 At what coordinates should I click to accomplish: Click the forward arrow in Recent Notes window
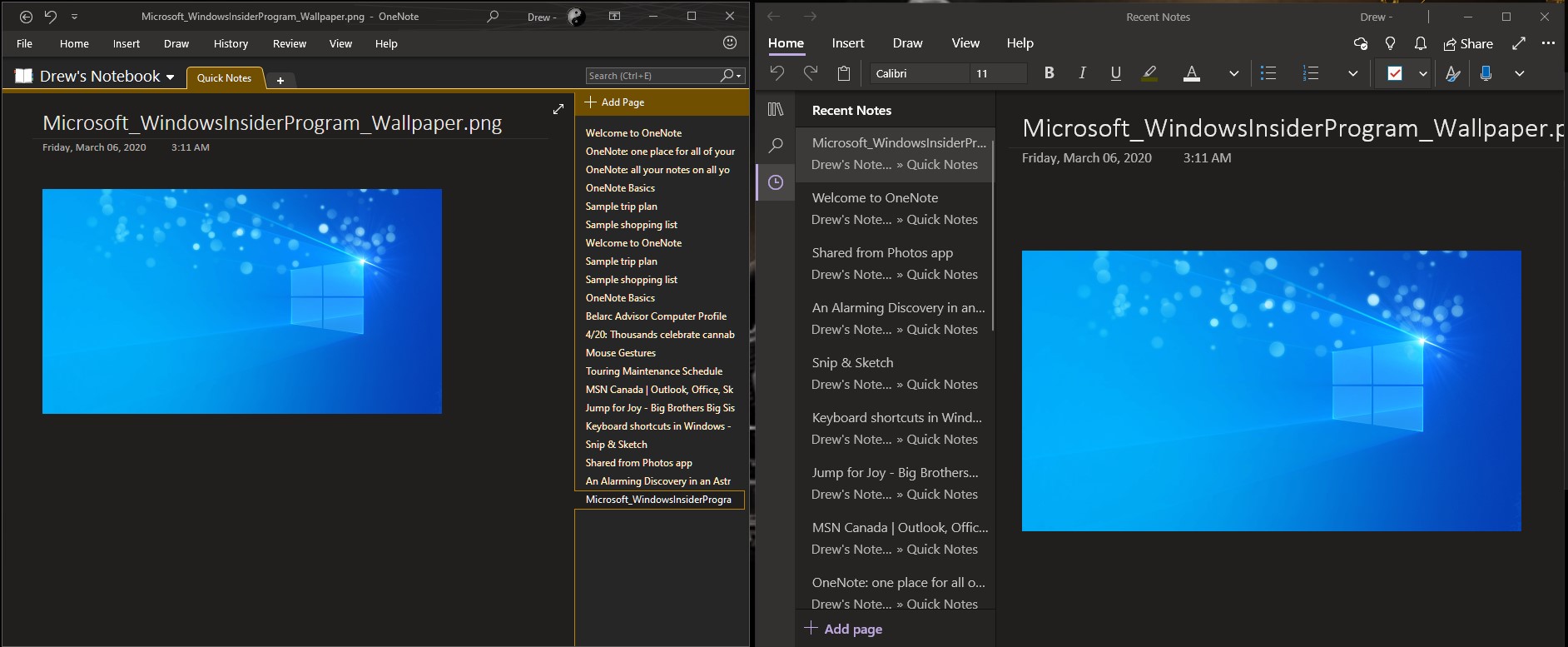810,17
